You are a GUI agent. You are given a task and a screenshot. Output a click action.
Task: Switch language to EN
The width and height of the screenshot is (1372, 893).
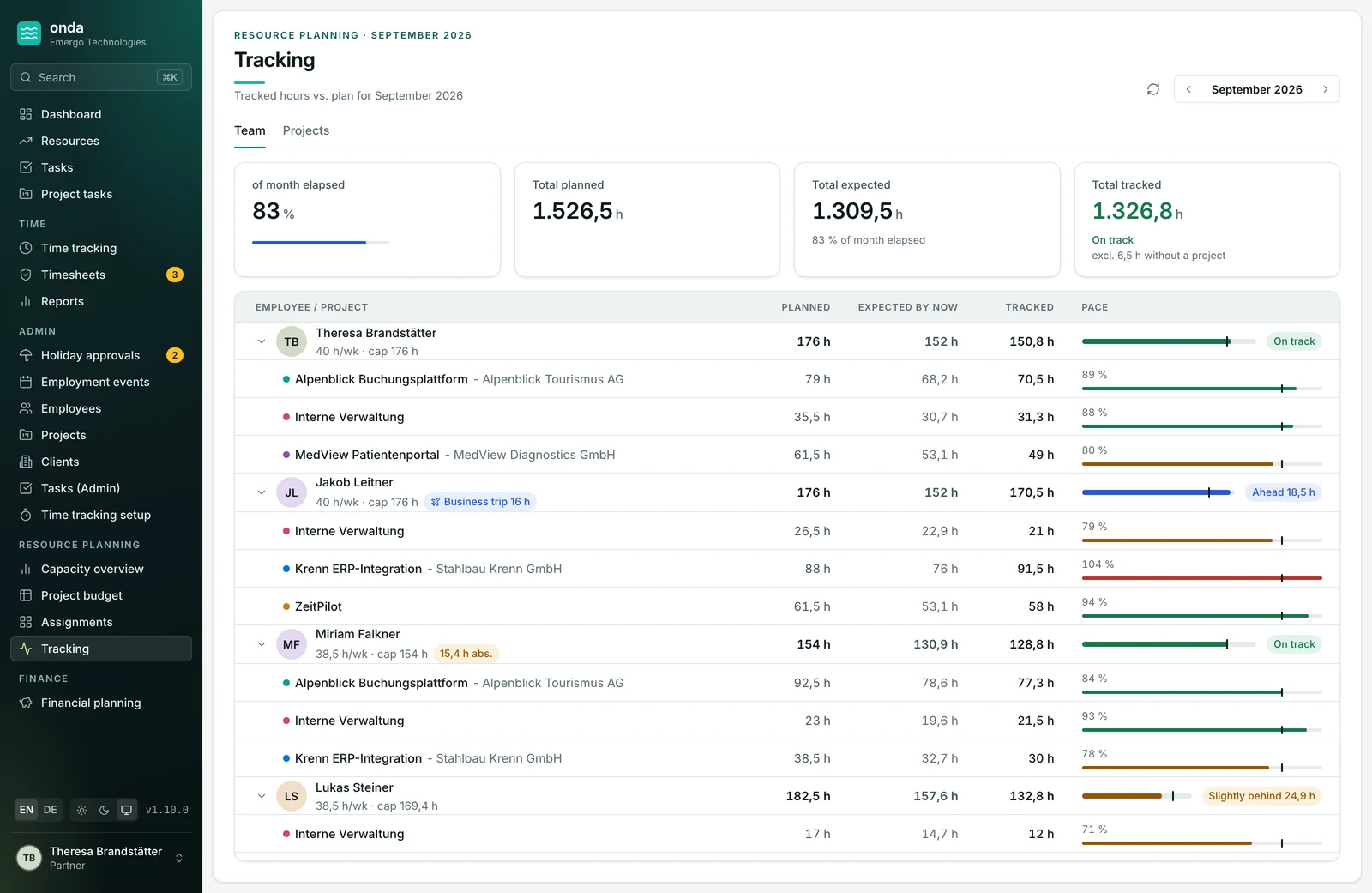pyautogui.click(x=27, y=810)
